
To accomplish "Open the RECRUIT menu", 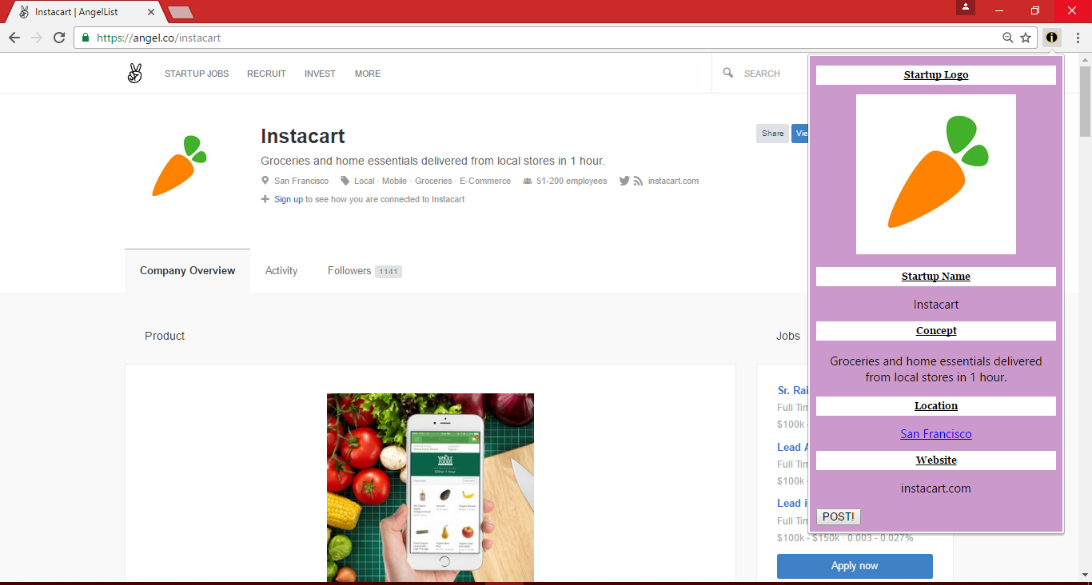I will click(267, 74).
